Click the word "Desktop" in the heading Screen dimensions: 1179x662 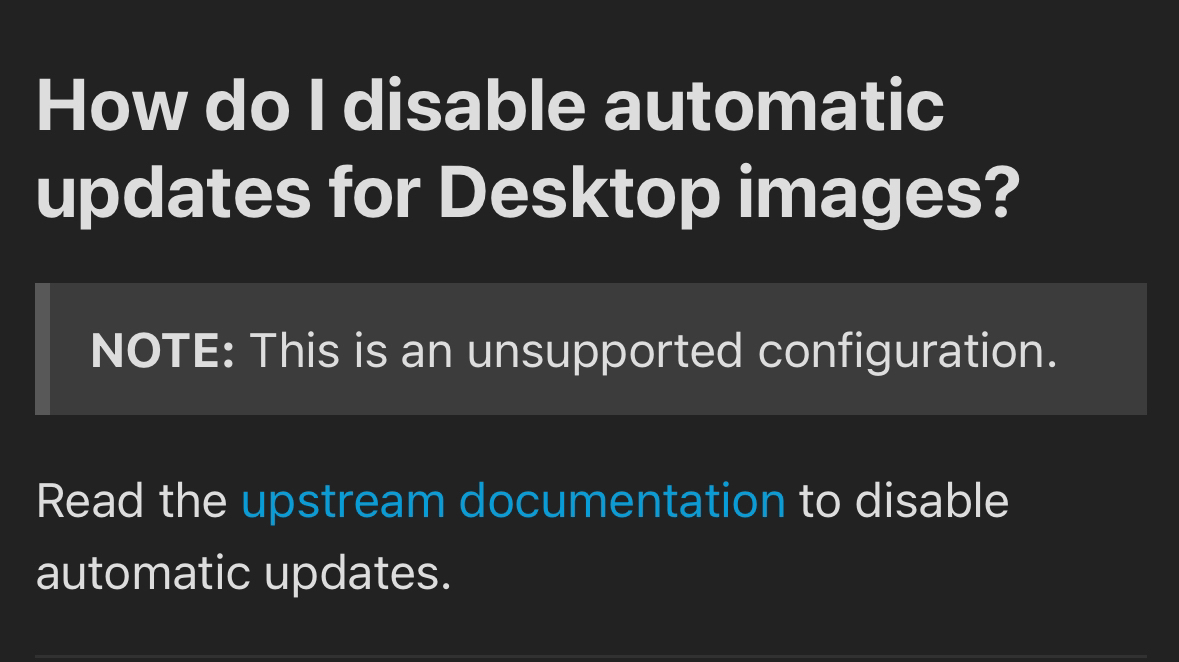coord(579,194)
